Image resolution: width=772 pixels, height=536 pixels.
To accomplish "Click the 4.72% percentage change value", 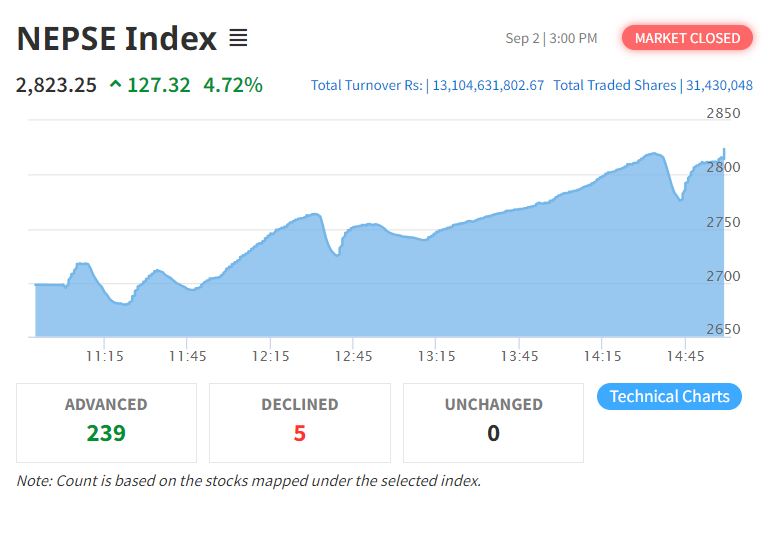I will (x=233, y=85).
